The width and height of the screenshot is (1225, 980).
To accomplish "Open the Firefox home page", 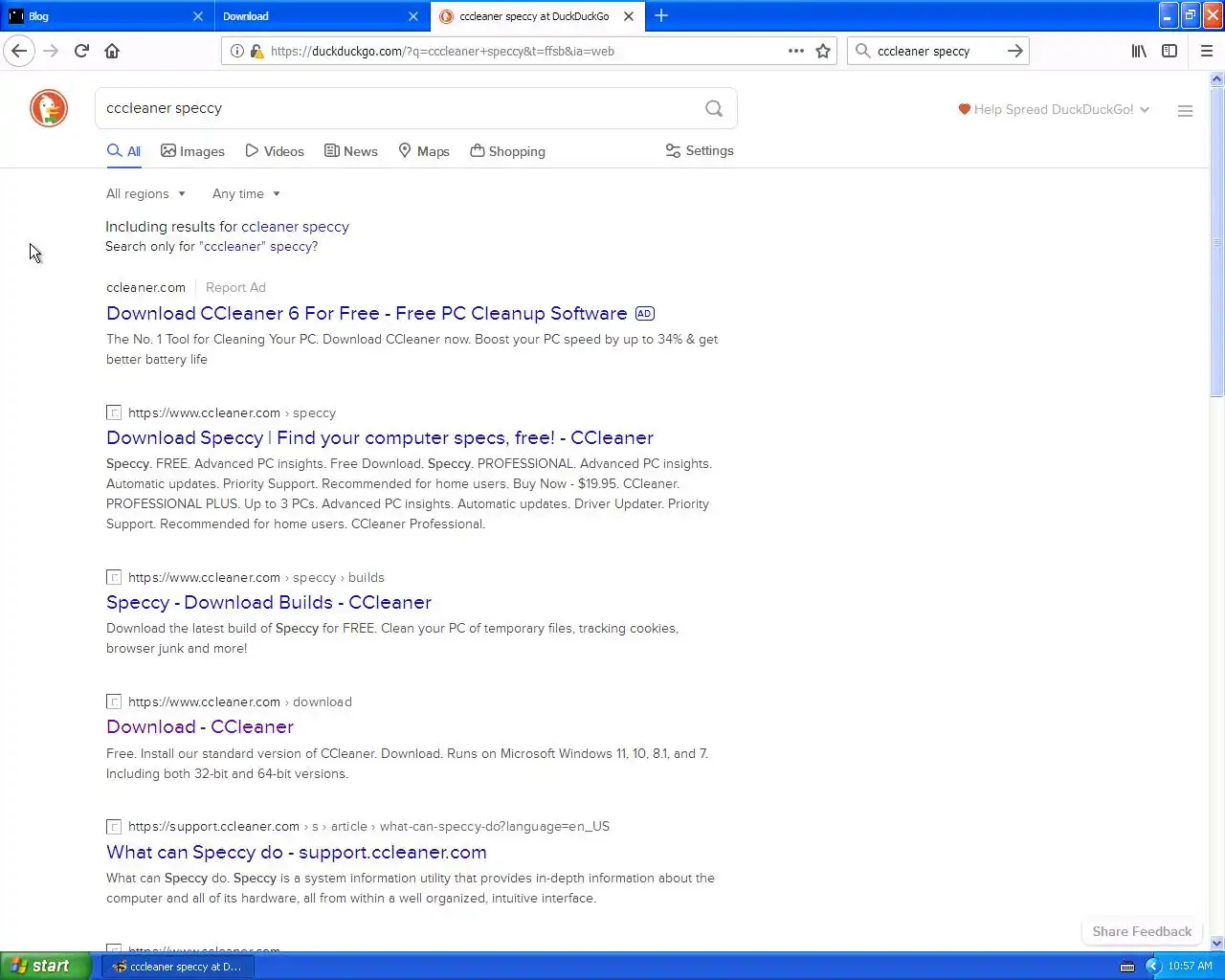I will 112,51.
